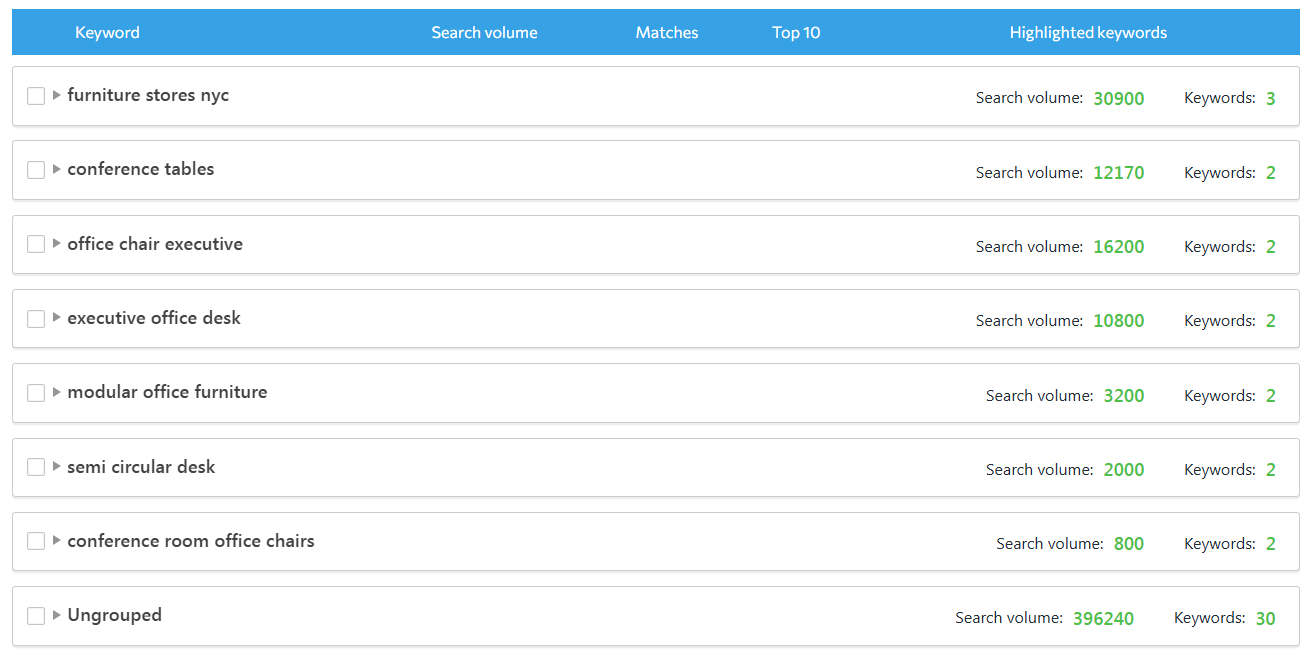Screen dimensions: 1311x657
Task: Open the office chair executive group title
Action: point(155,244)
